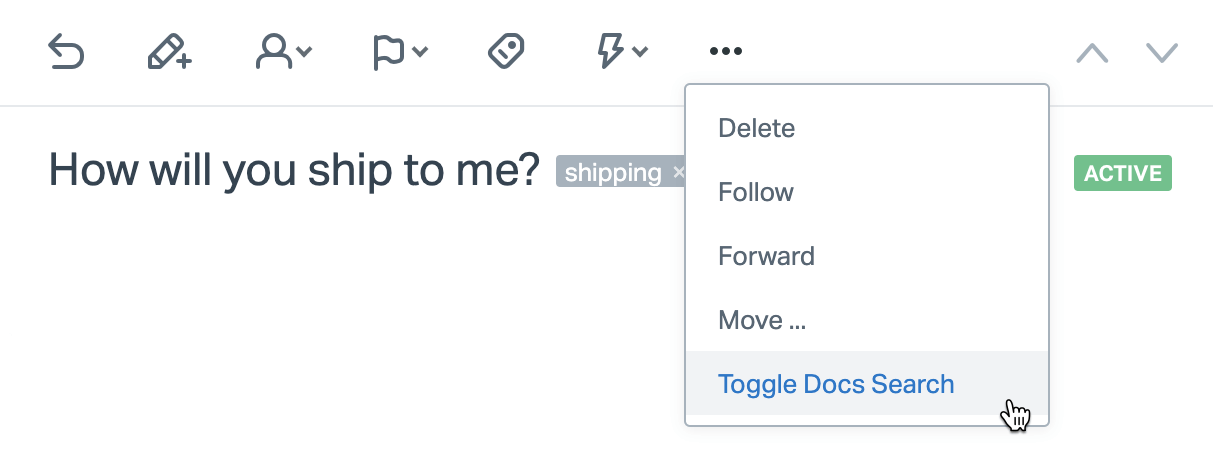This screenshot has width=1213, height=458.
Task: Click the Assign person icon
Action: (273, 52)
